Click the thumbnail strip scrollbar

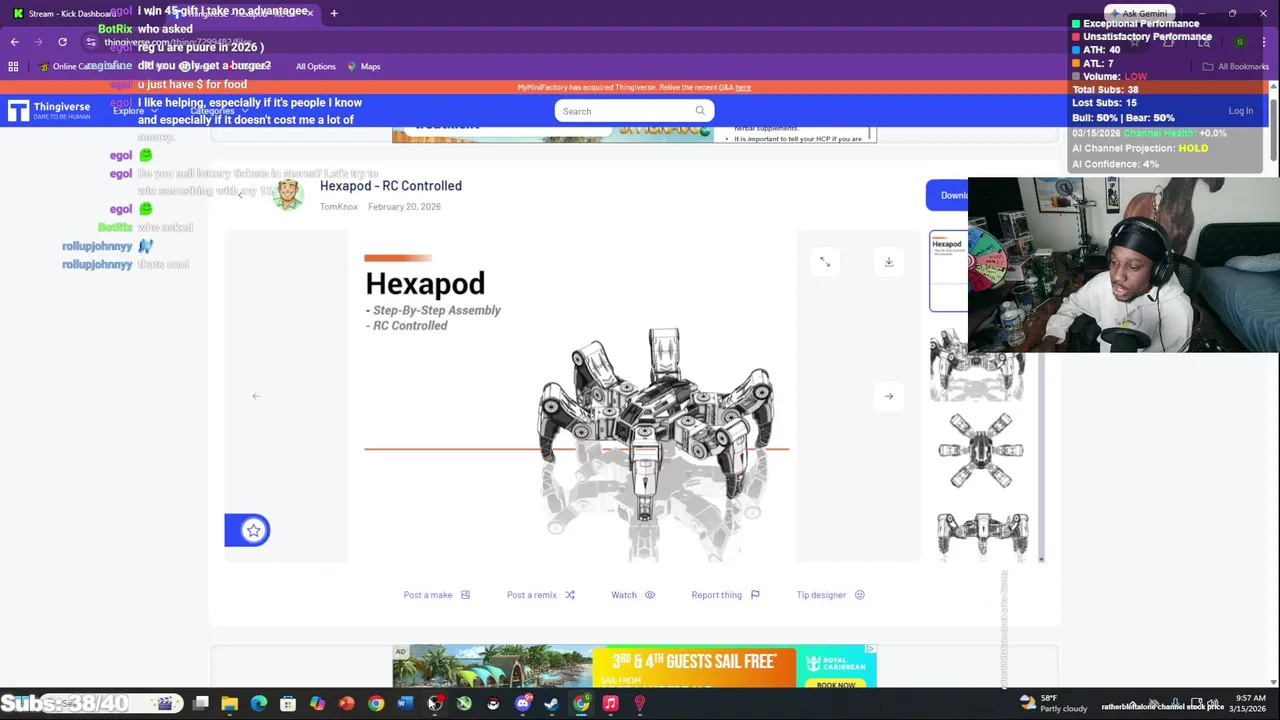(1041, 459)
